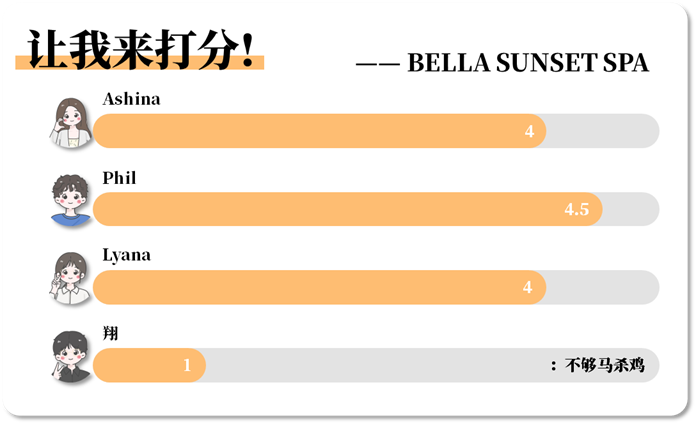Click the grey remainder of Phil's bar

[x=631, y=209]
